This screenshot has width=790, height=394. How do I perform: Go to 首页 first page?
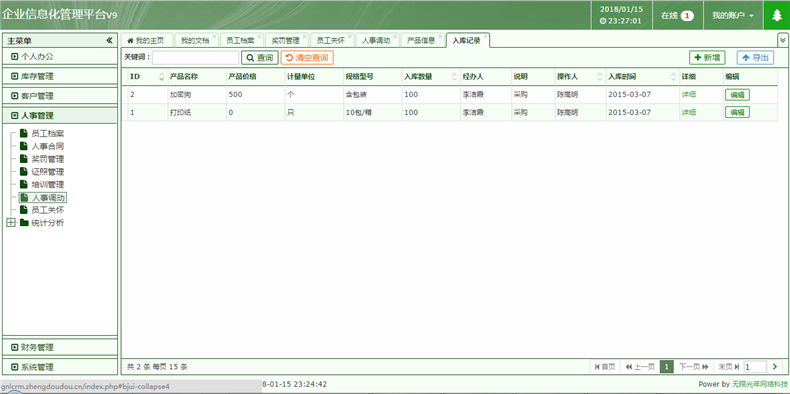(x=605, y=367)
